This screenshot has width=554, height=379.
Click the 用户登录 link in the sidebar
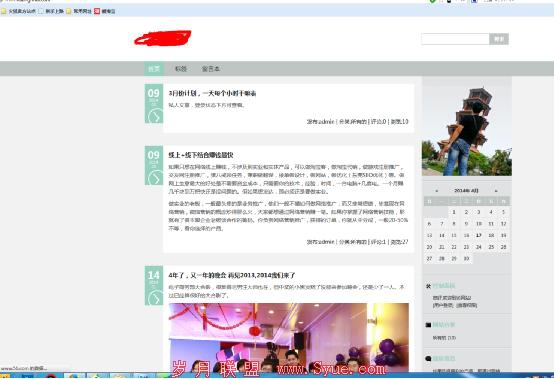[x=443, y=305]
